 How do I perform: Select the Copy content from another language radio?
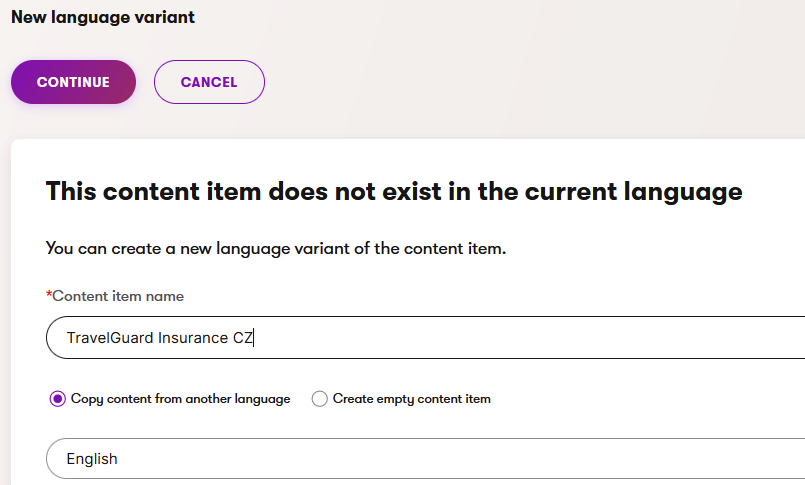[x=57, y=399]
